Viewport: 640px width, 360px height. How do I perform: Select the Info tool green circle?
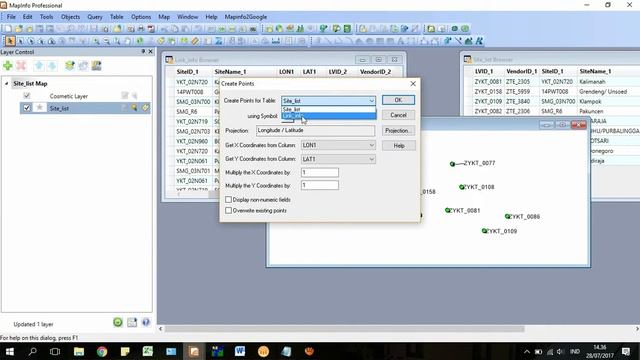click(x=140, y=41)
